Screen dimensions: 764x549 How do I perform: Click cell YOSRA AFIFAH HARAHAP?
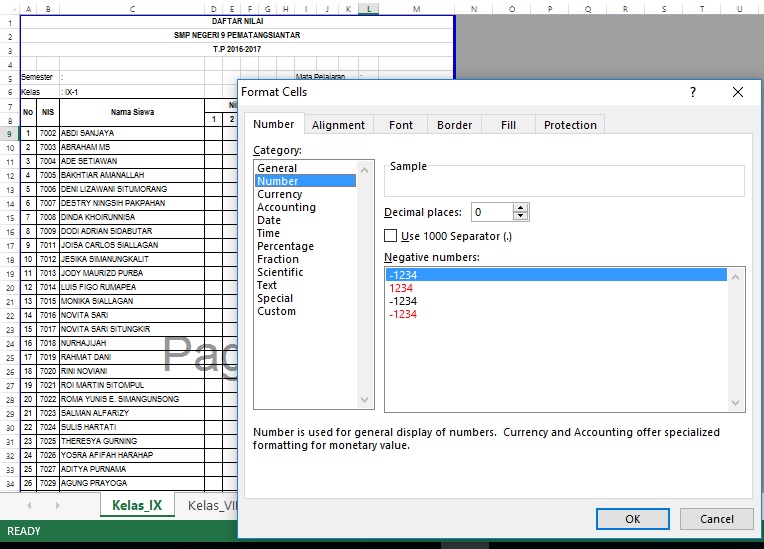tap(132, 455)
